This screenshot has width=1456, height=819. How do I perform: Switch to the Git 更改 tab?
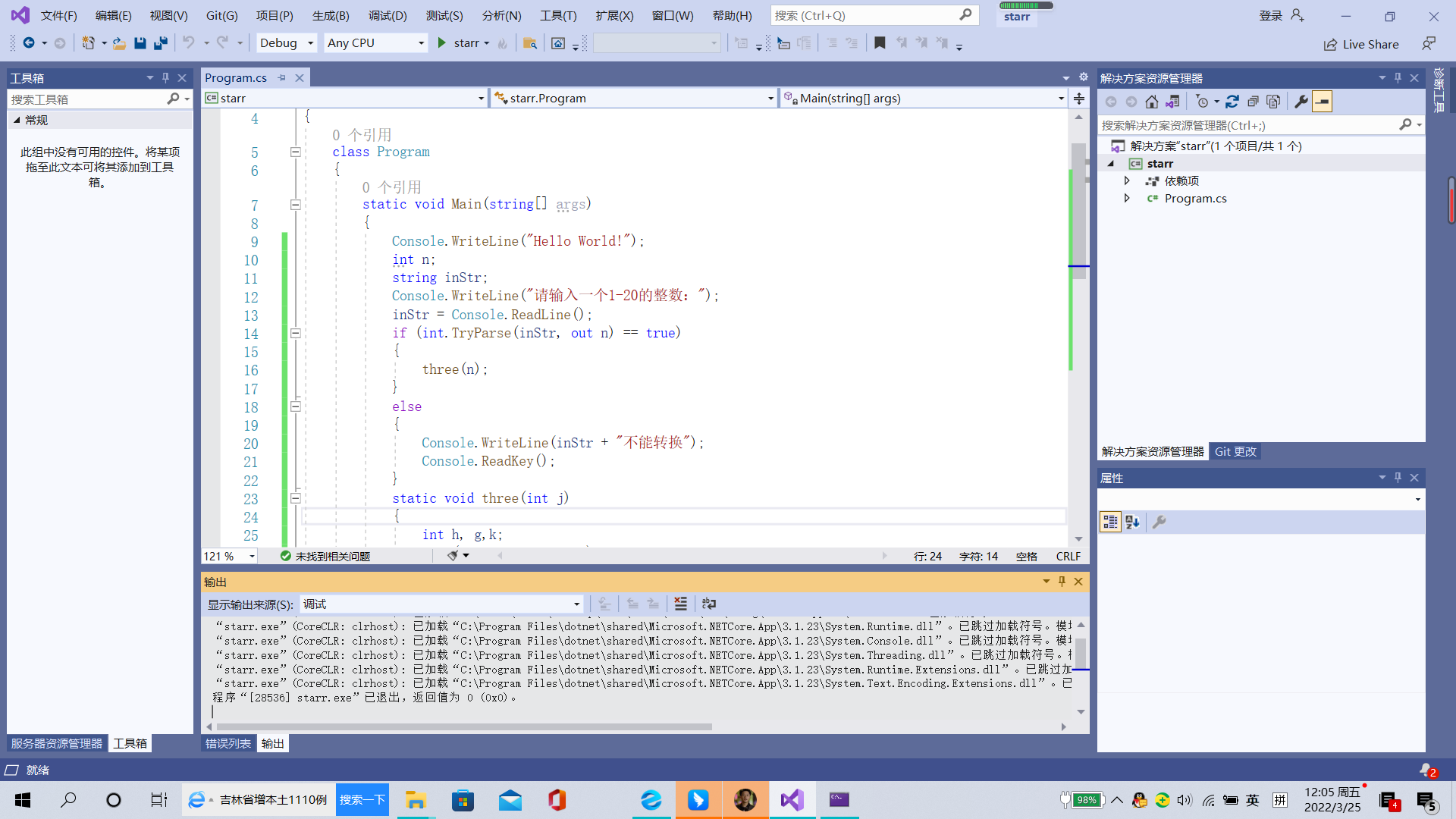coord(1235,451)
